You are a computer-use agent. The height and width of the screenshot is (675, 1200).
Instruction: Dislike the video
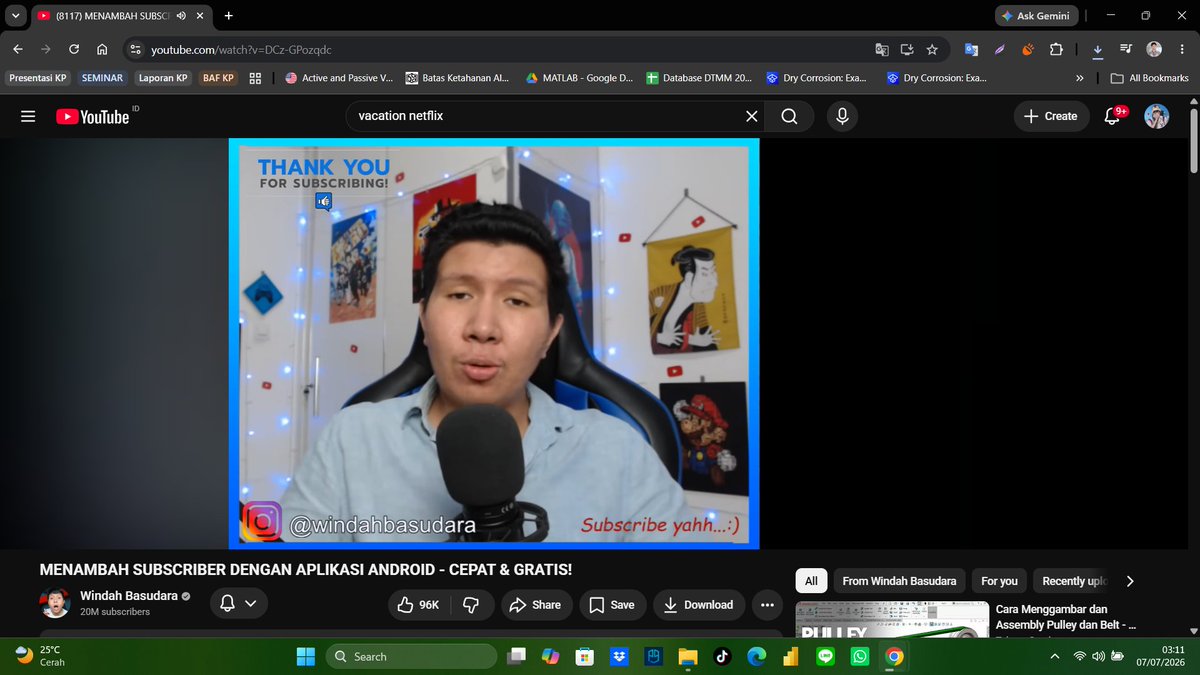coord(473,605)
